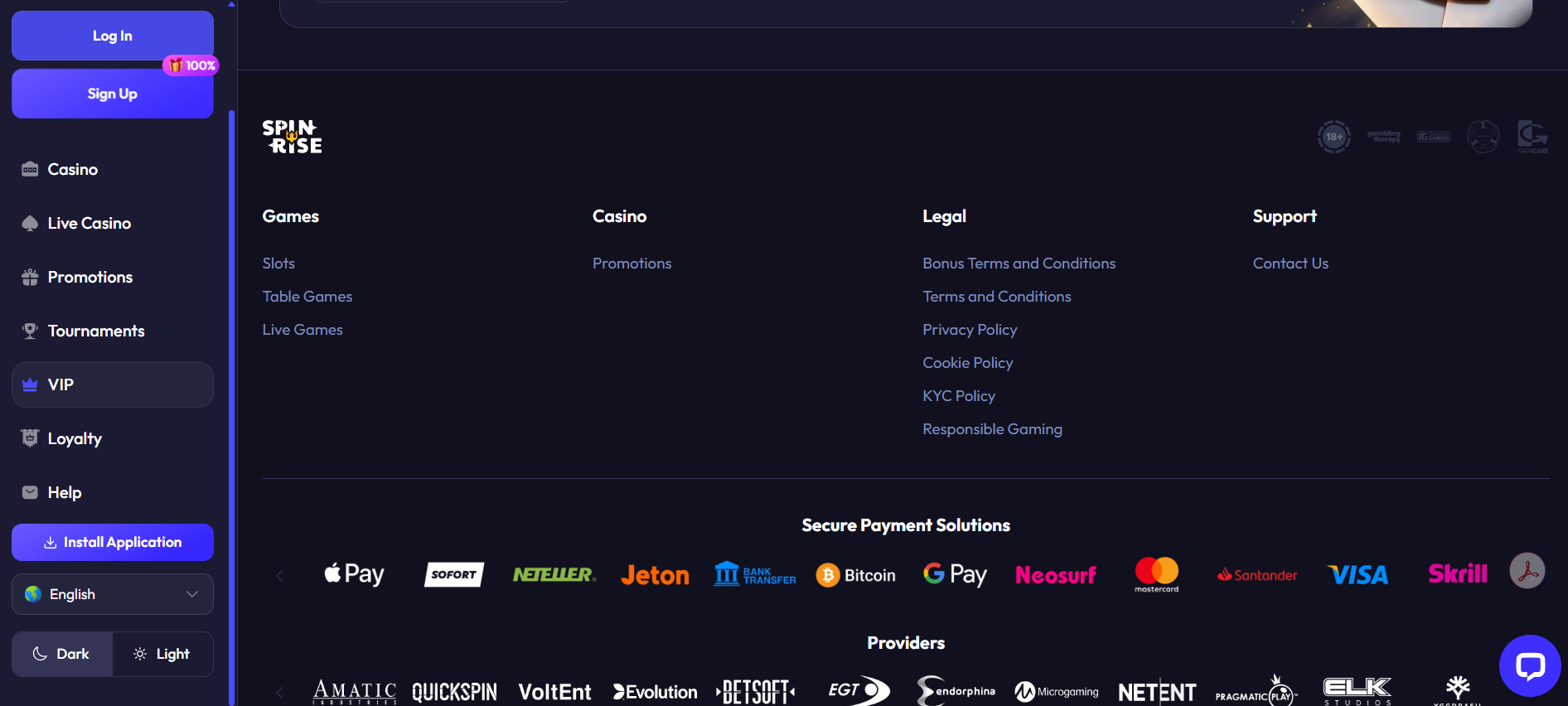Open the live chat bubble
The height and width of the screenshot is (706, 1568).
click(1530, 665)
